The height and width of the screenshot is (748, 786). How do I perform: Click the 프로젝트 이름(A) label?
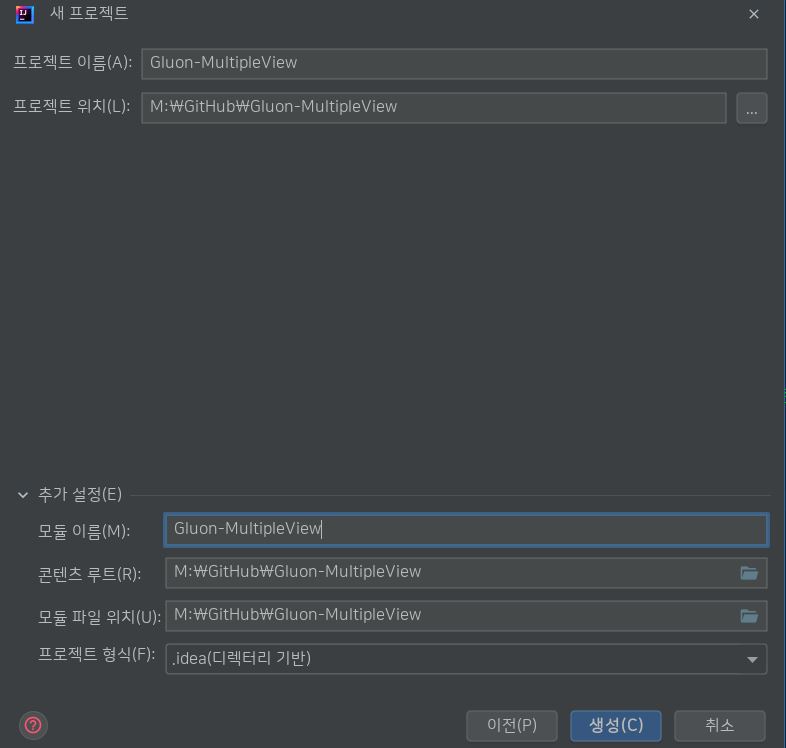click(x=73, y=63)
